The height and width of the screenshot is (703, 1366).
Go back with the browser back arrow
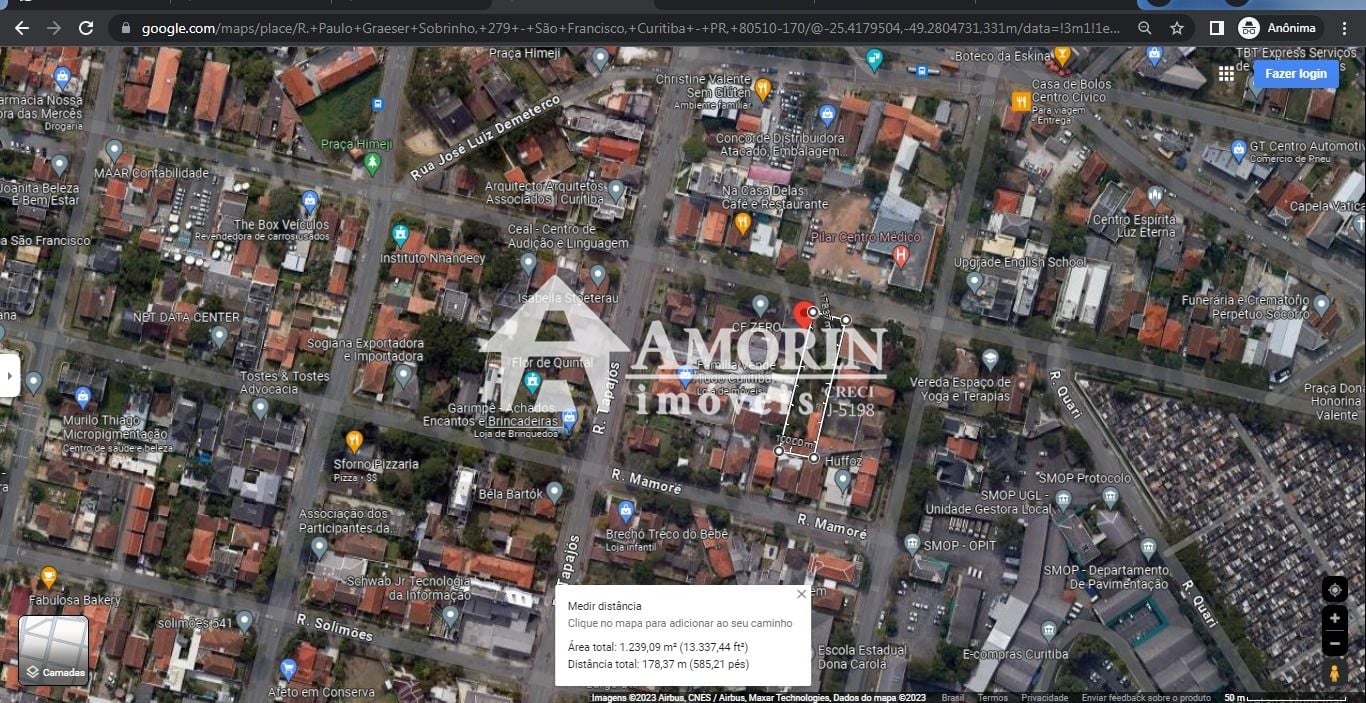point(22,28)
